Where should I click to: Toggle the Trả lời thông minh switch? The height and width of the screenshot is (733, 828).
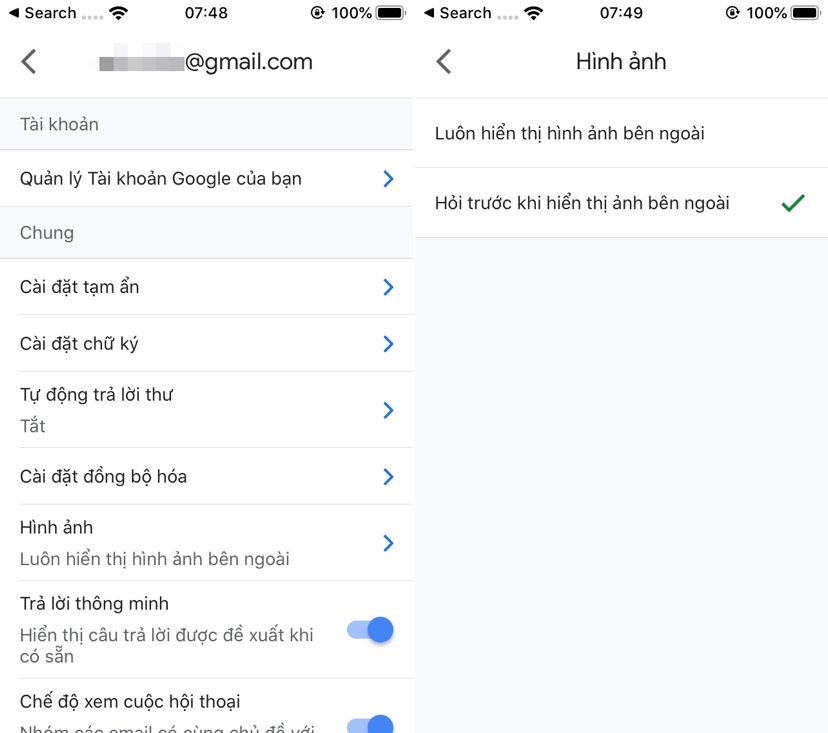pyautogui.click(x=370, y=630)
